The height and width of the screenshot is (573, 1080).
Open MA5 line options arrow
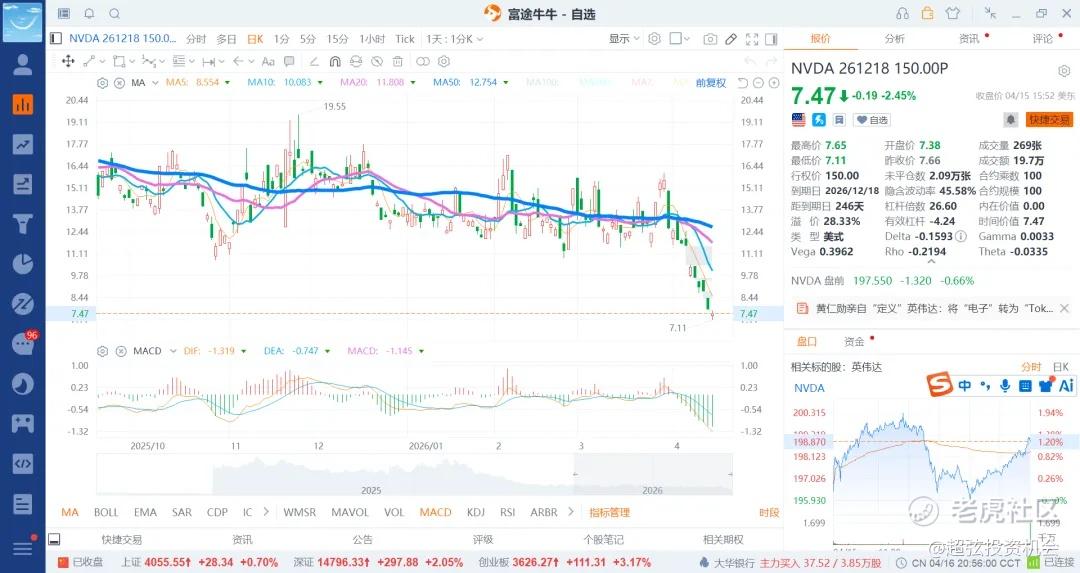(x=228, y=83)
